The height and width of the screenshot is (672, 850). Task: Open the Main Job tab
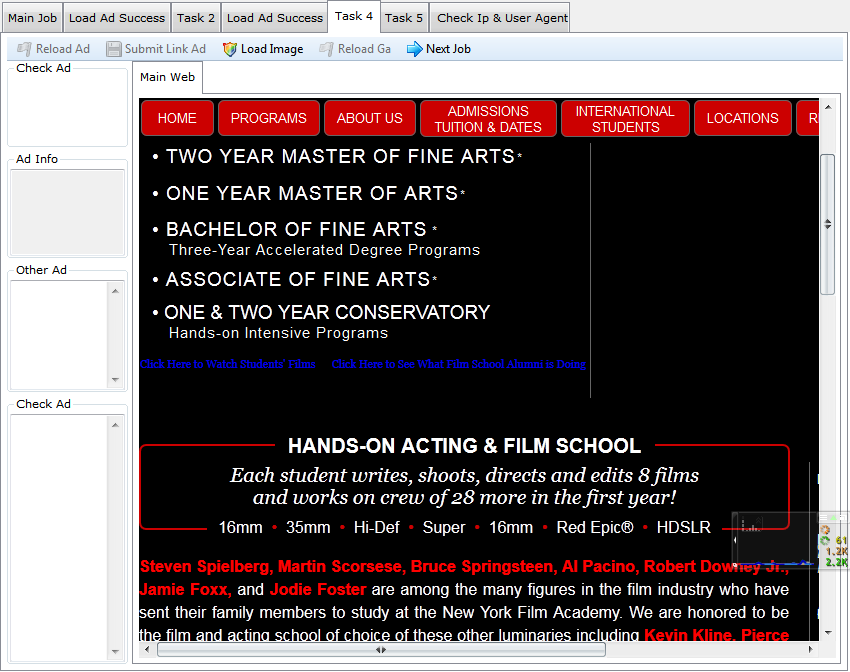(32, 18)
